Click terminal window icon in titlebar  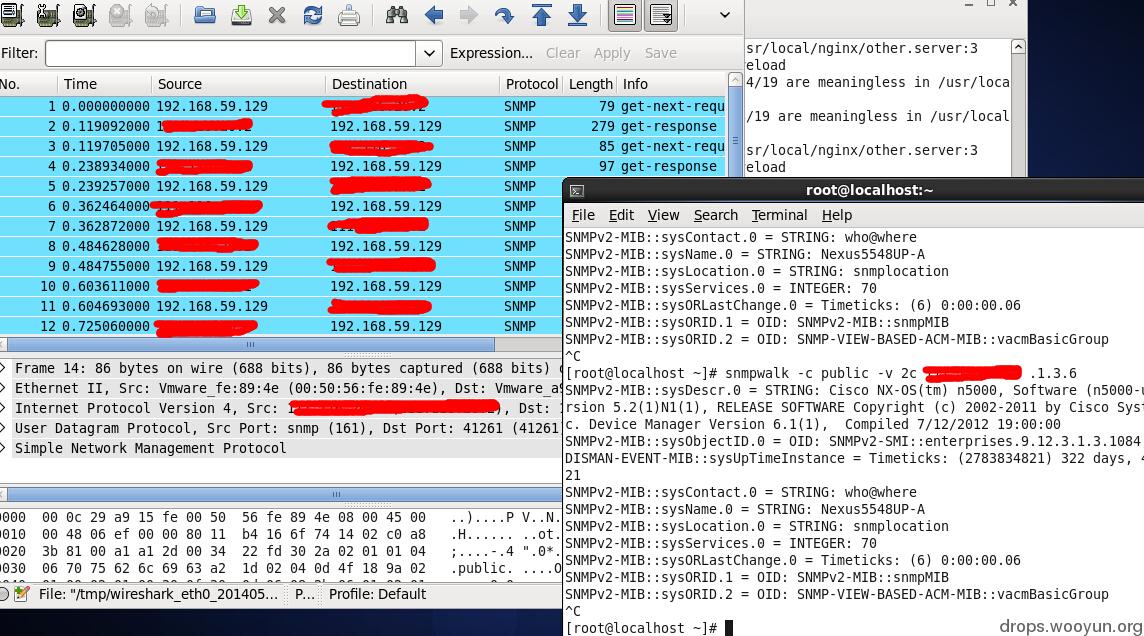pos(576,191)
